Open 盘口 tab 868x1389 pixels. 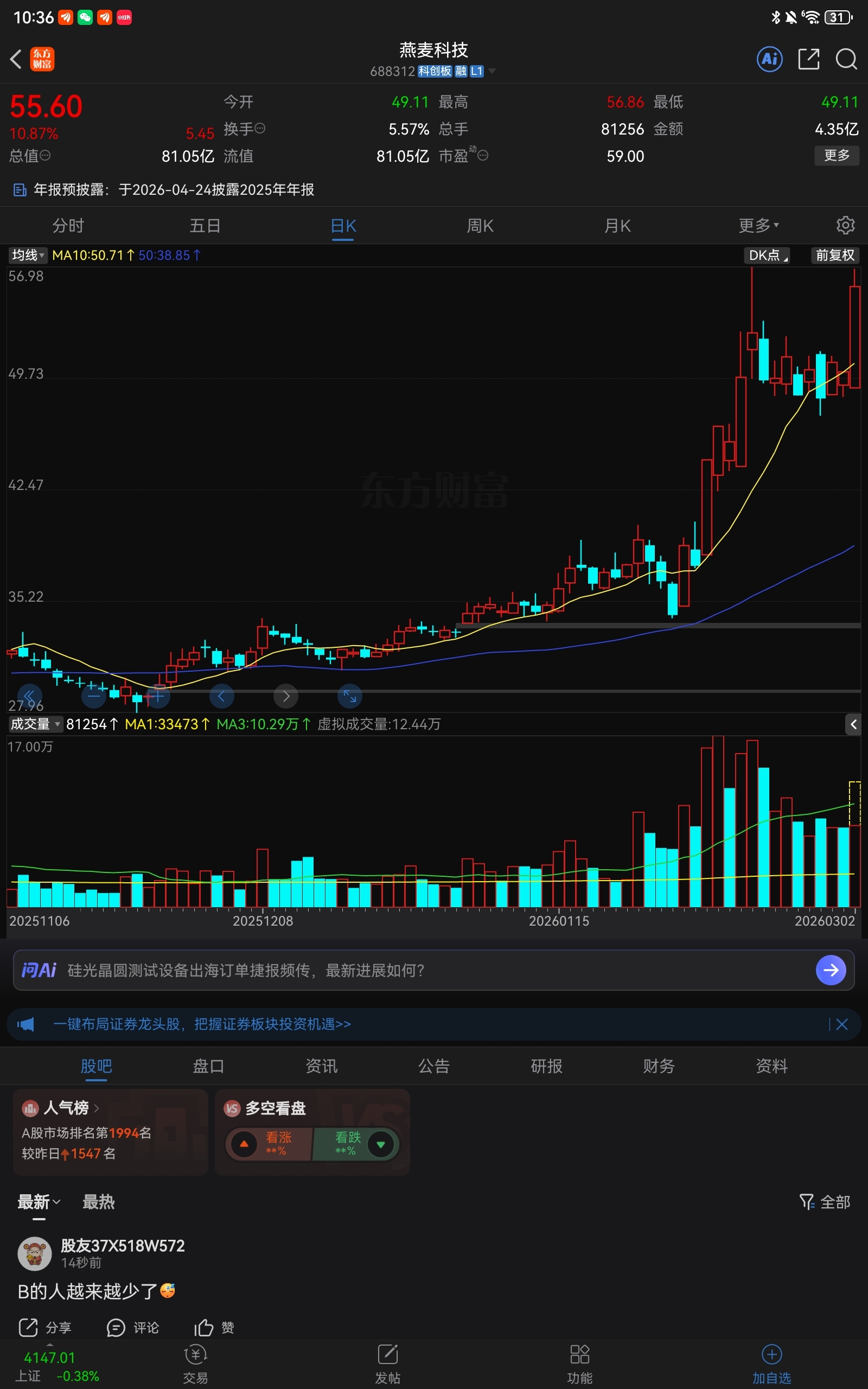click(x=208, y=1066)
